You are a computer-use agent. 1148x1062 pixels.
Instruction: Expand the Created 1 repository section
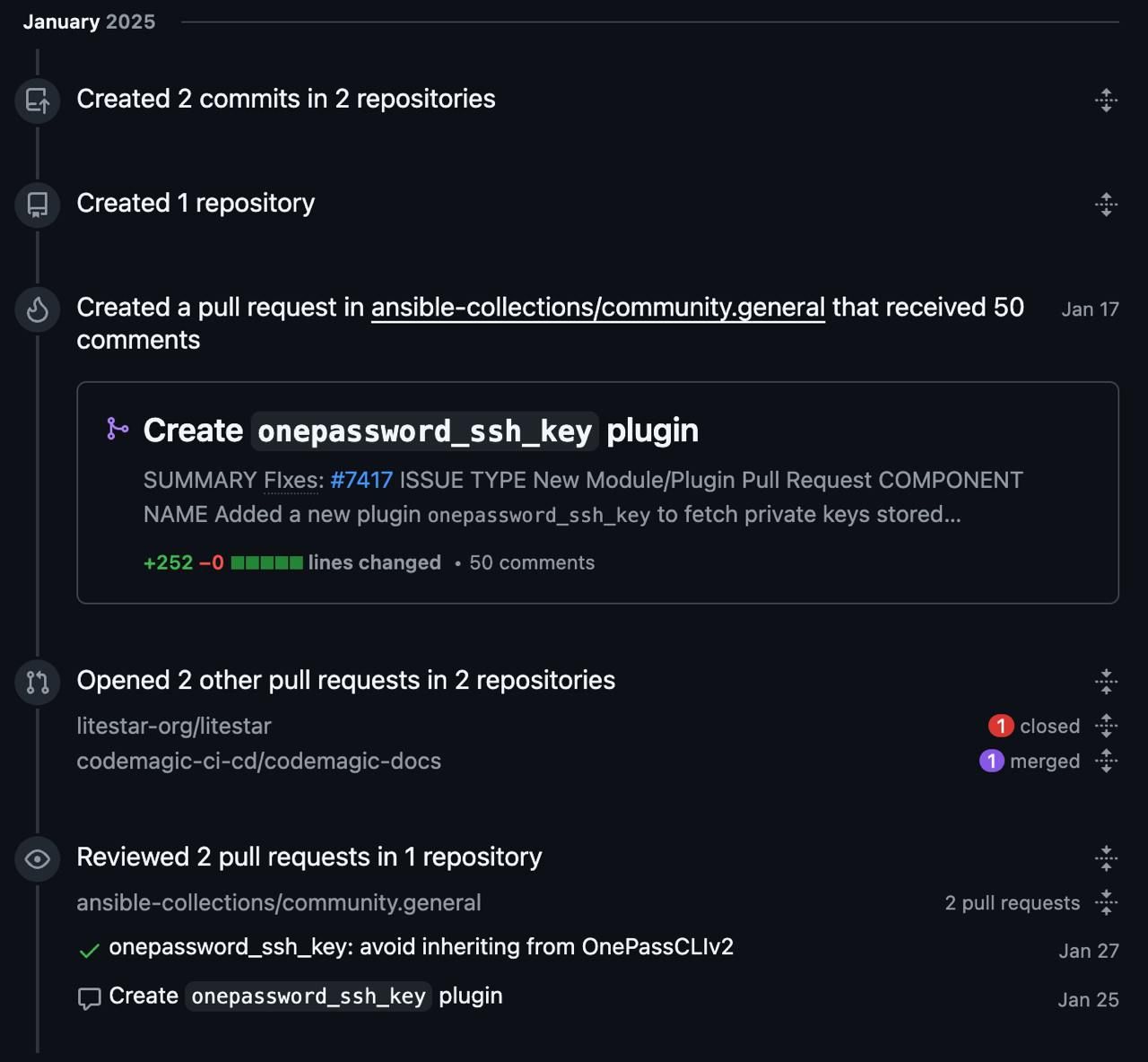point(1106,205)
